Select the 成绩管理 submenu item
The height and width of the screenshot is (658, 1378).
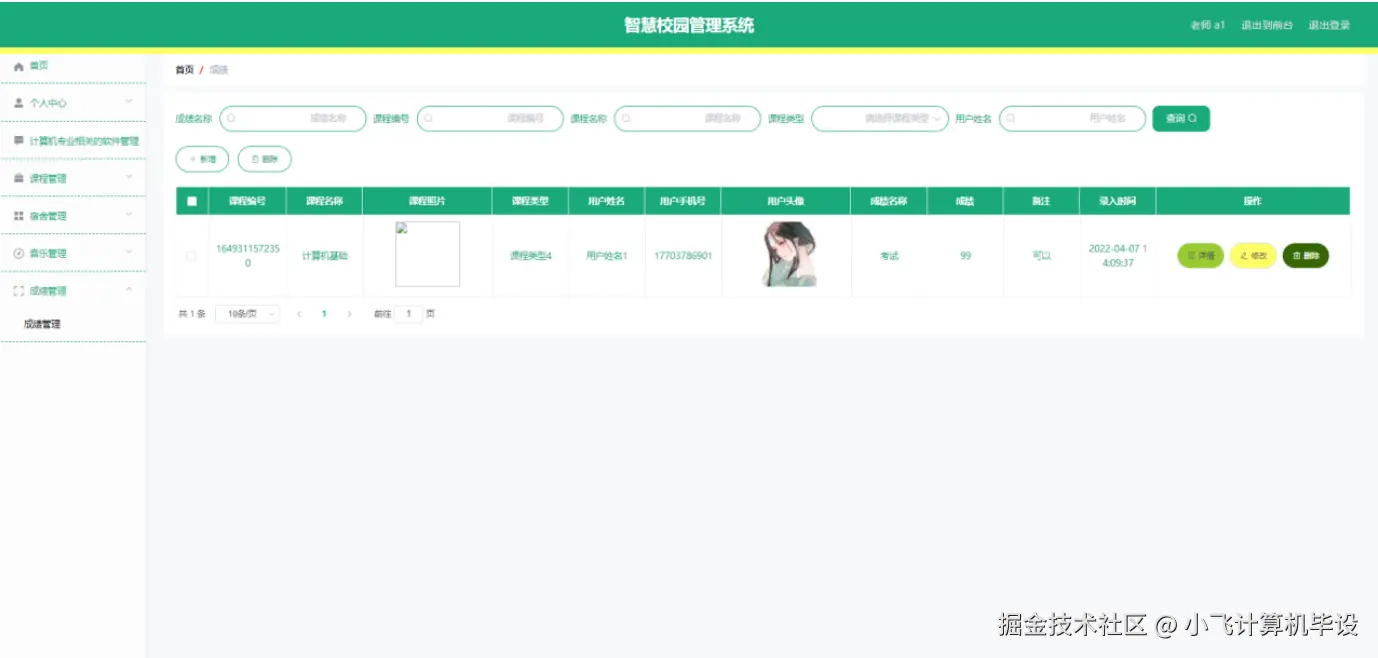43,324
